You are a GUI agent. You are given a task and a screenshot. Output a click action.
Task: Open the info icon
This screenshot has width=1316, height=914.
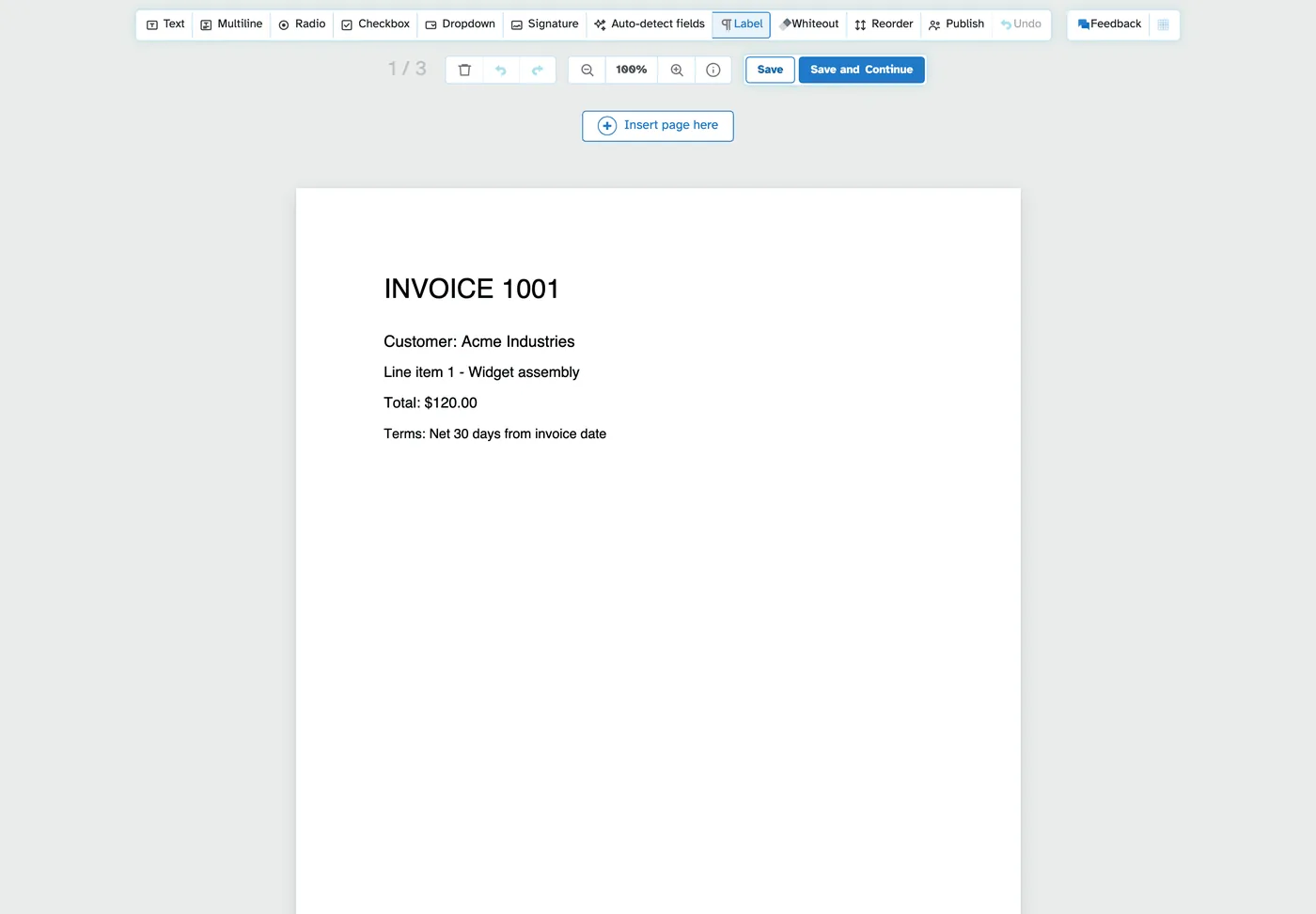[x=713, y=70]
